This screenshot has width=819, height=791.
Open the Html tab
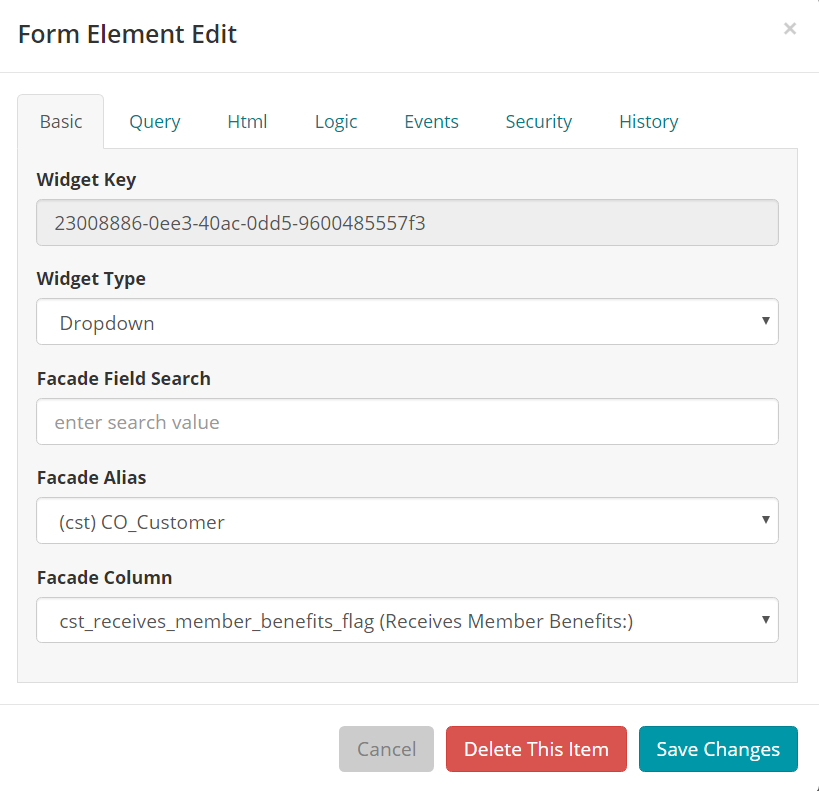tap(247, 121)
